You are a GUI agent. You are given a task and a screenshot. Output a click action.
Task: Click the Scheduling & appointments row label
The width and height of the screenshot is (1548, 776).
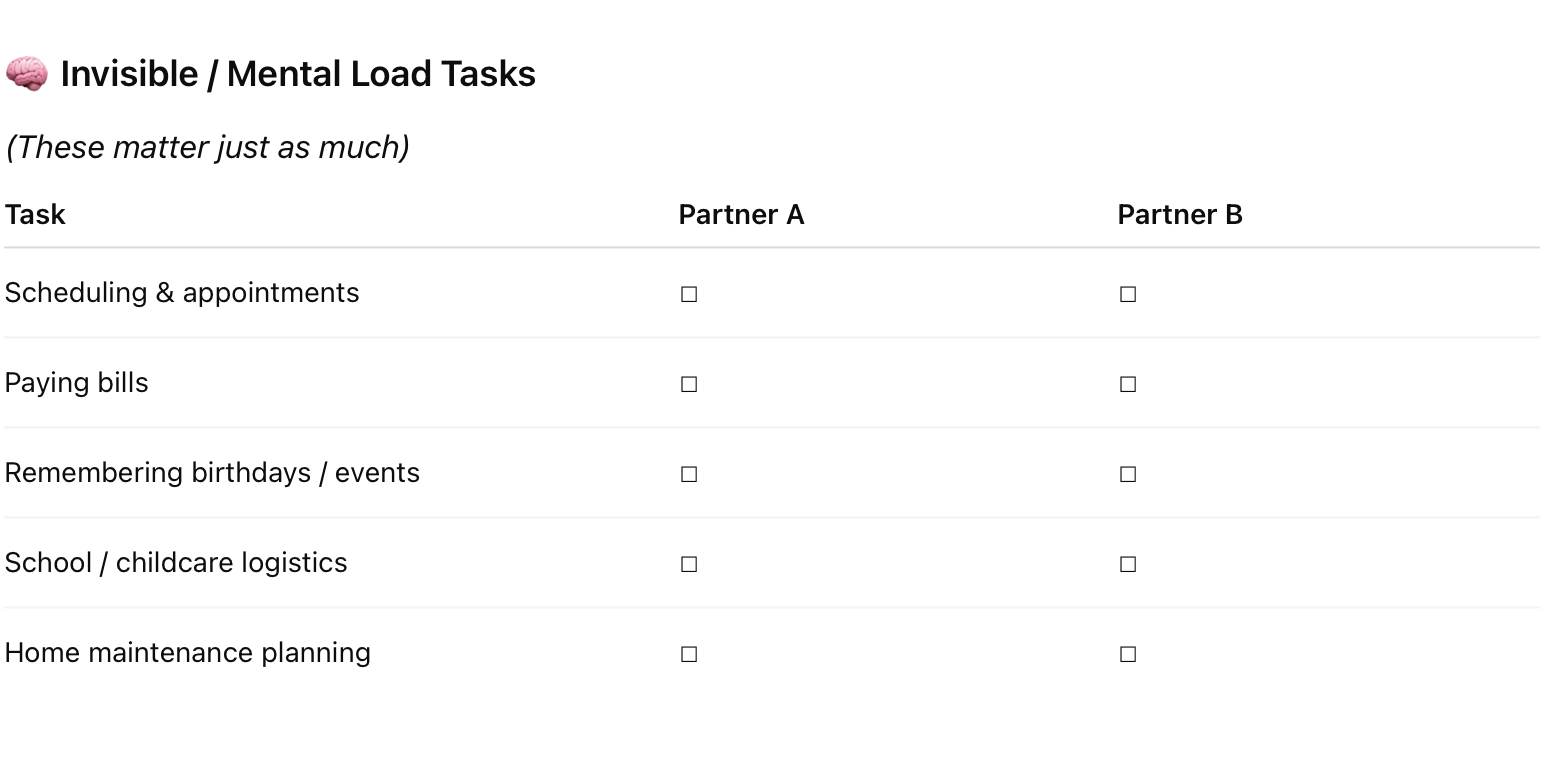[x=182, y=293]
